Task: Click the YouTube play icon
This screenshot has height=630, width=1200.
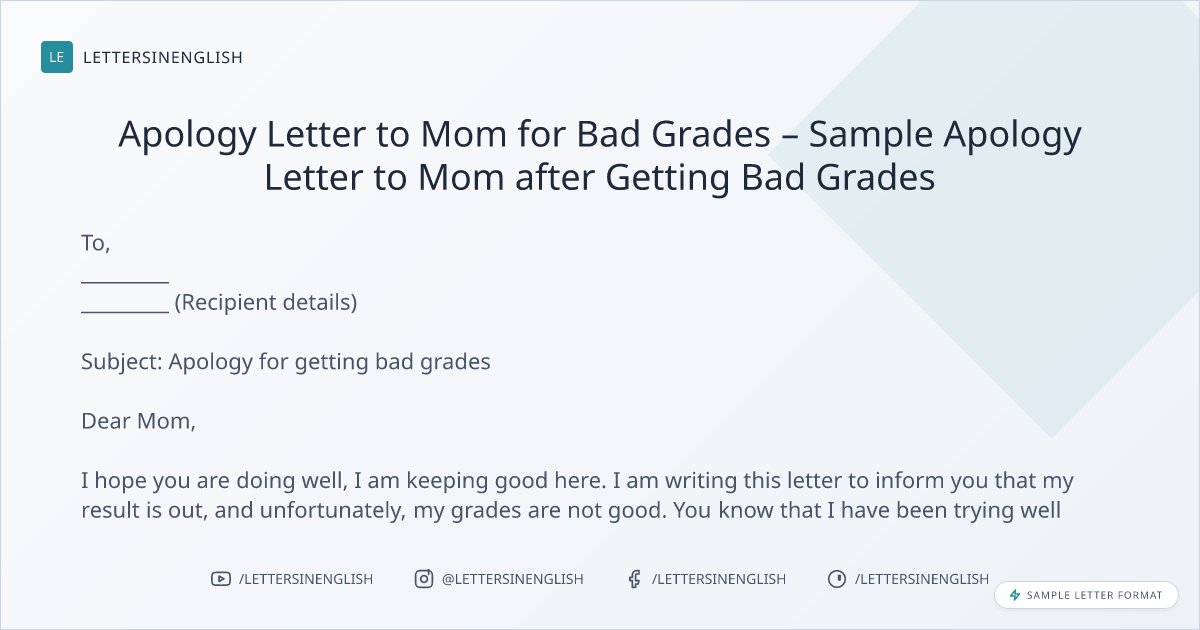Action: point(221,579)
